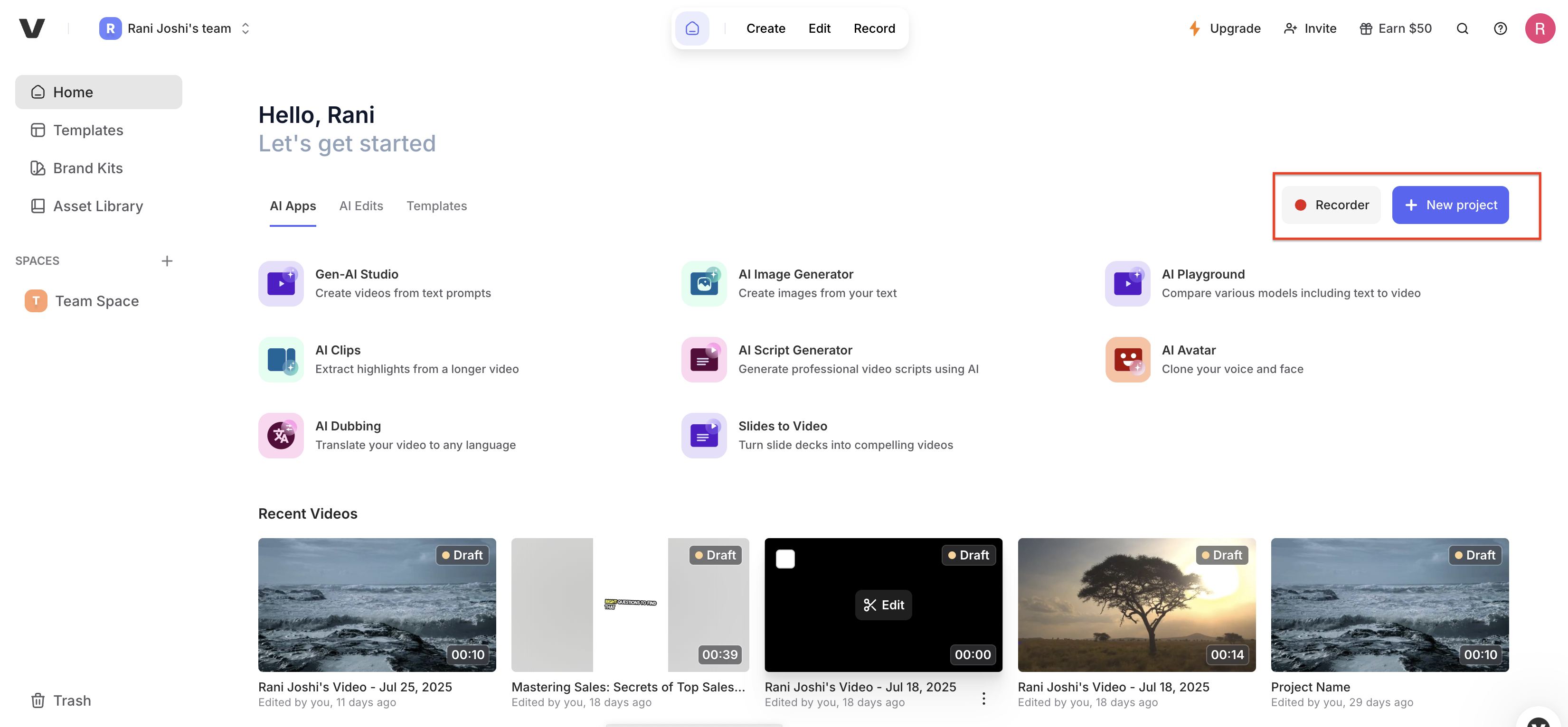Click the Edit button on black thumbnail
The width and height of the screenshot is (1568, 727).
tap(883, 605)
